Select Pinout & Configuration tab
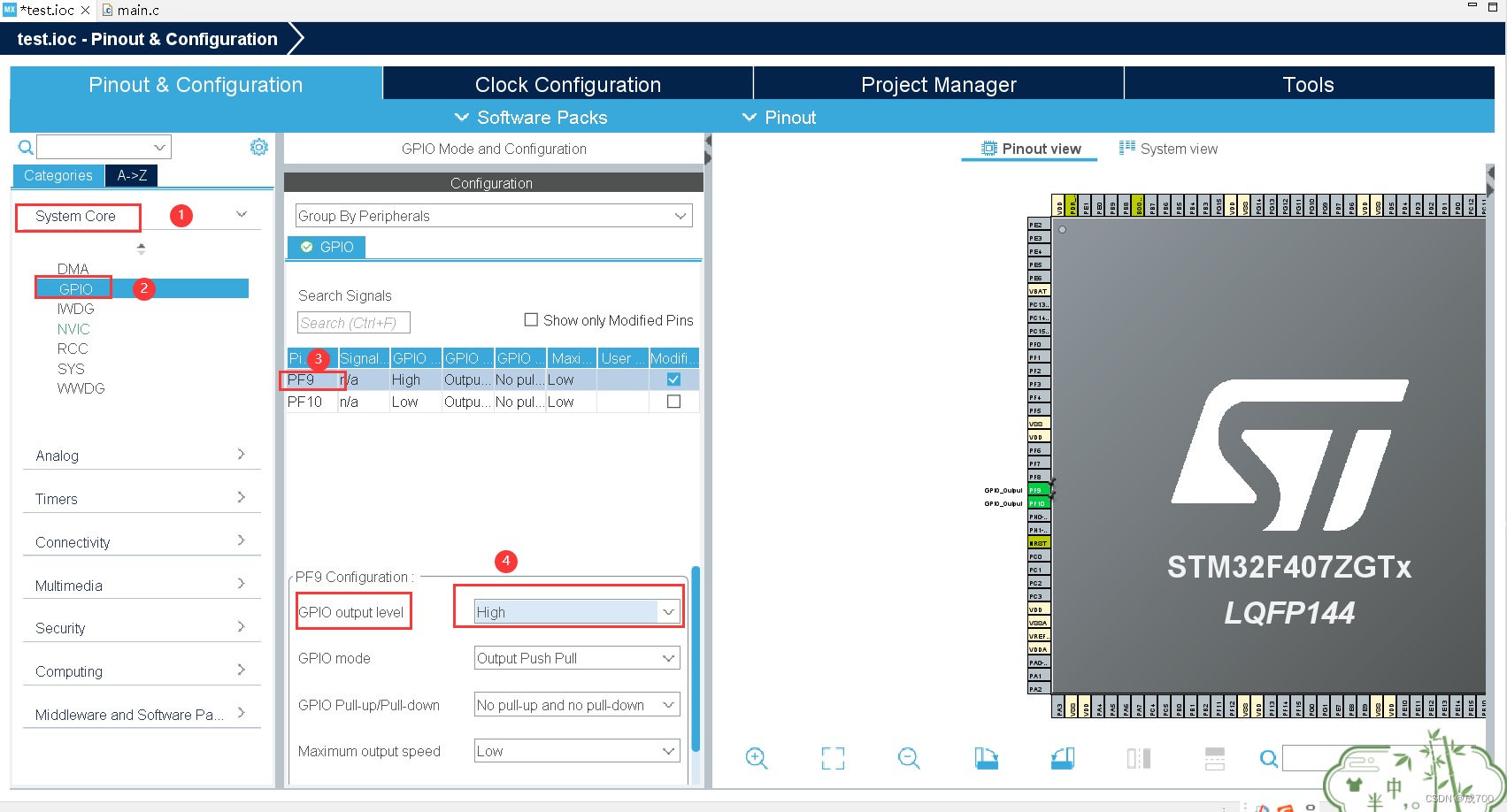 click(x=196, y=84)
